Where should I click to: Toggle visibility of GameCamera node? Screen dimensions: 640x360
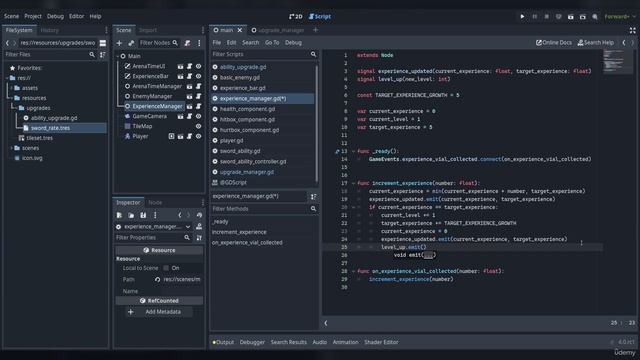tap(198, 116)
